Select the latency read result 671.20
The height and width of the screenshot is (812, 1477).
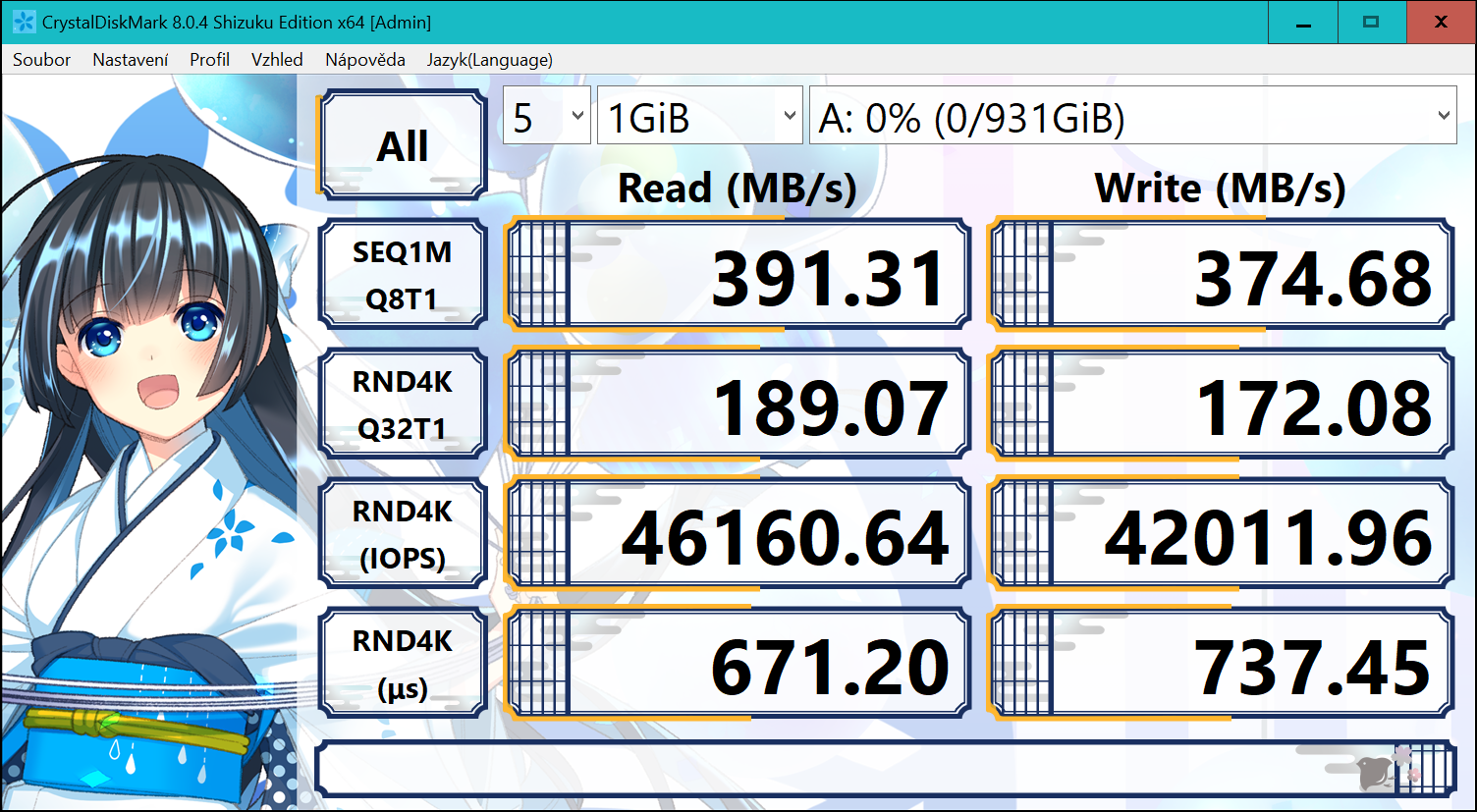coord(738,664)
